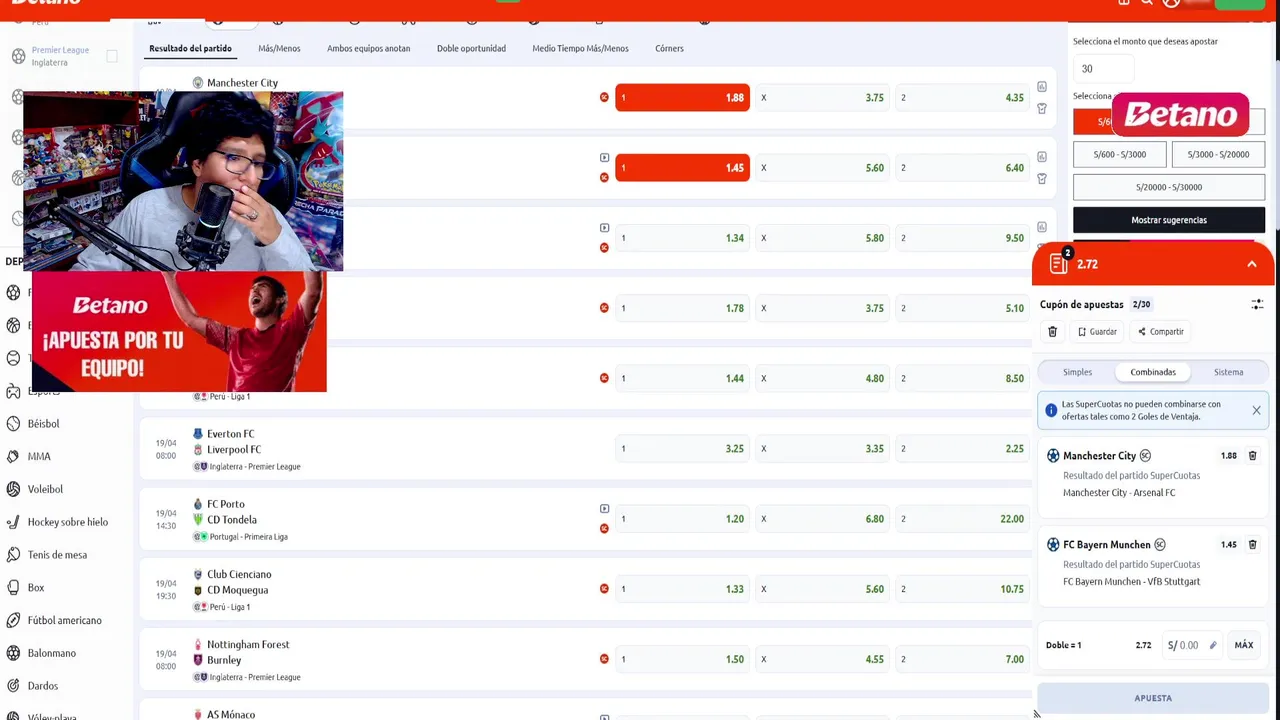The height and width of the screenshot is (720, 1280).
Task: Click the Guardar button in coupon
Action: (1097, 332)
